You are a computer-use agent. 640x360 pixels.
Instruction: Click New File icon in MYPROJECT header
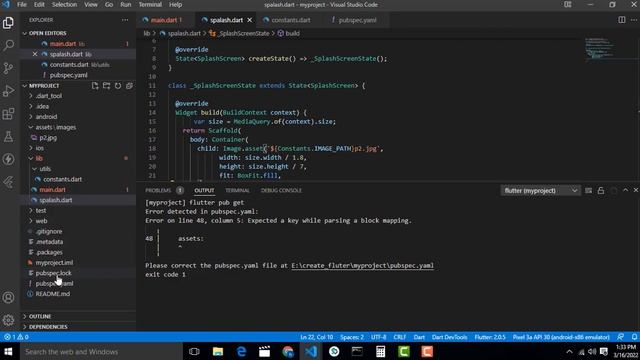coord(95,86)
